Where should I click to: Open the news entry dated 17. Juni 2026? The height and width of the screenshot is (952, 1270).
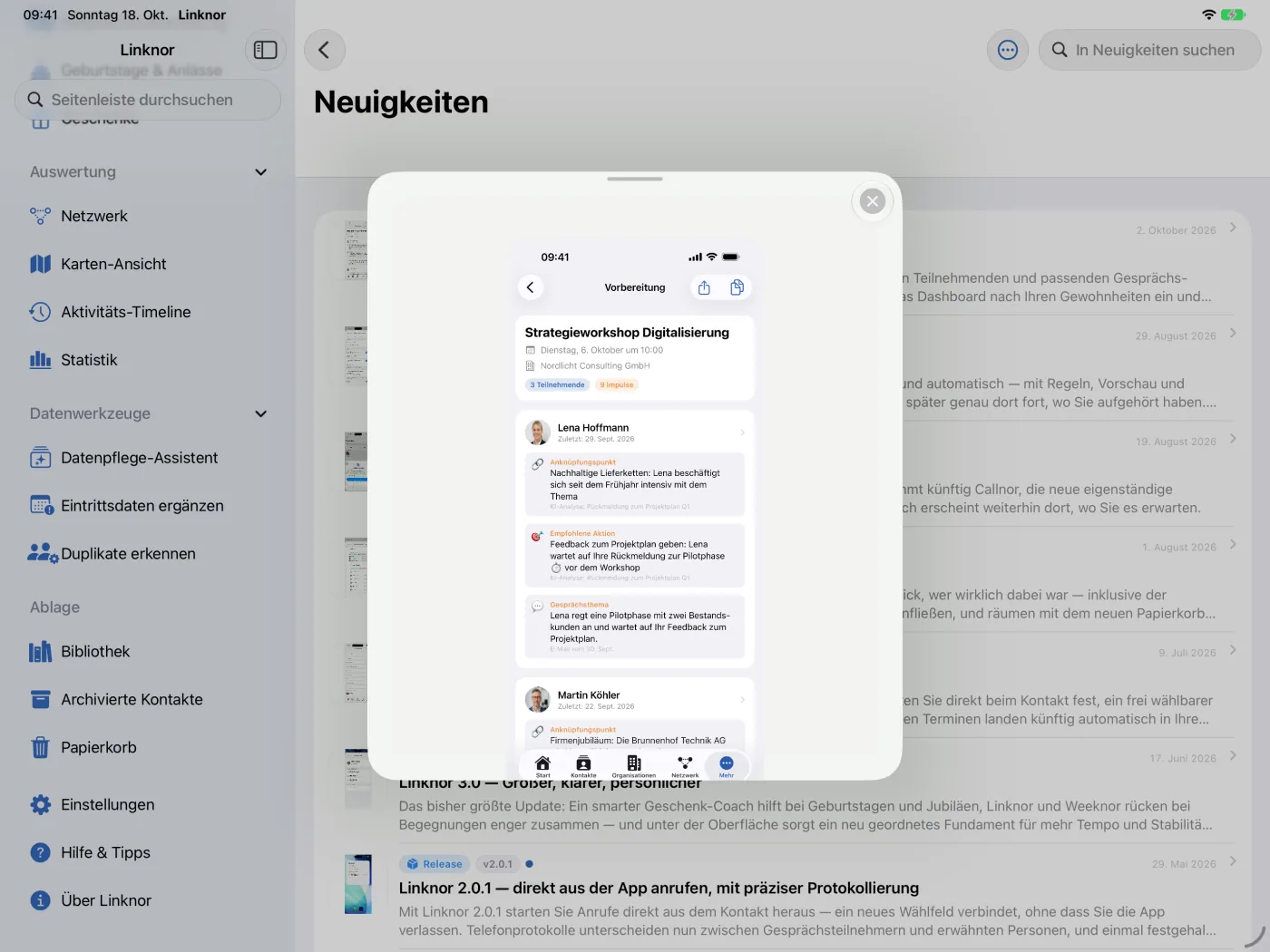pos(782,792)
